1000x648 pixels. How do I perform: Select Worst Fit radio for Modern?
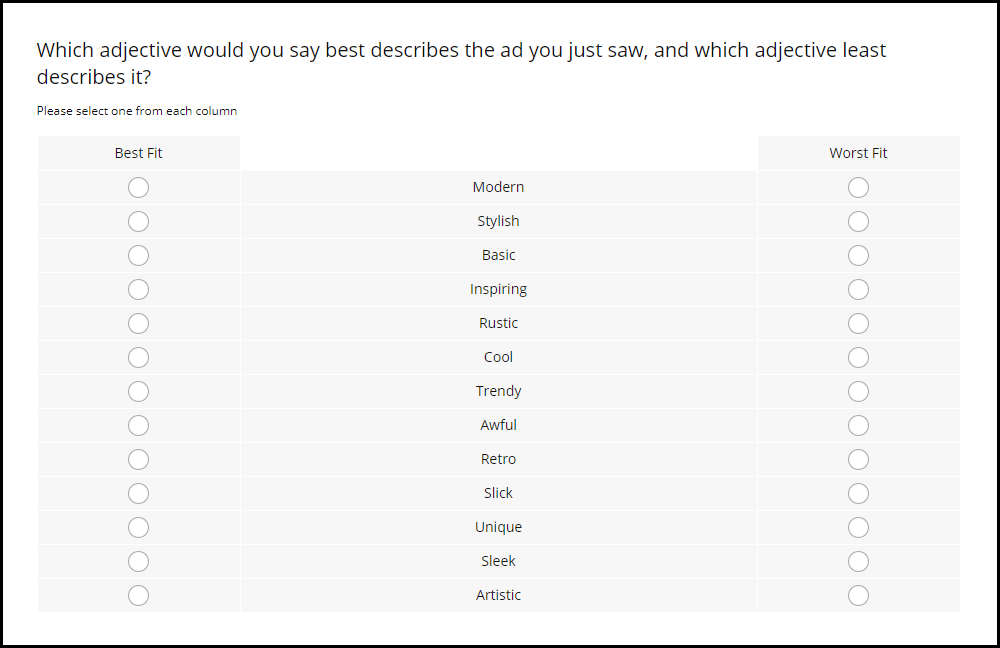tap(858, 188)
